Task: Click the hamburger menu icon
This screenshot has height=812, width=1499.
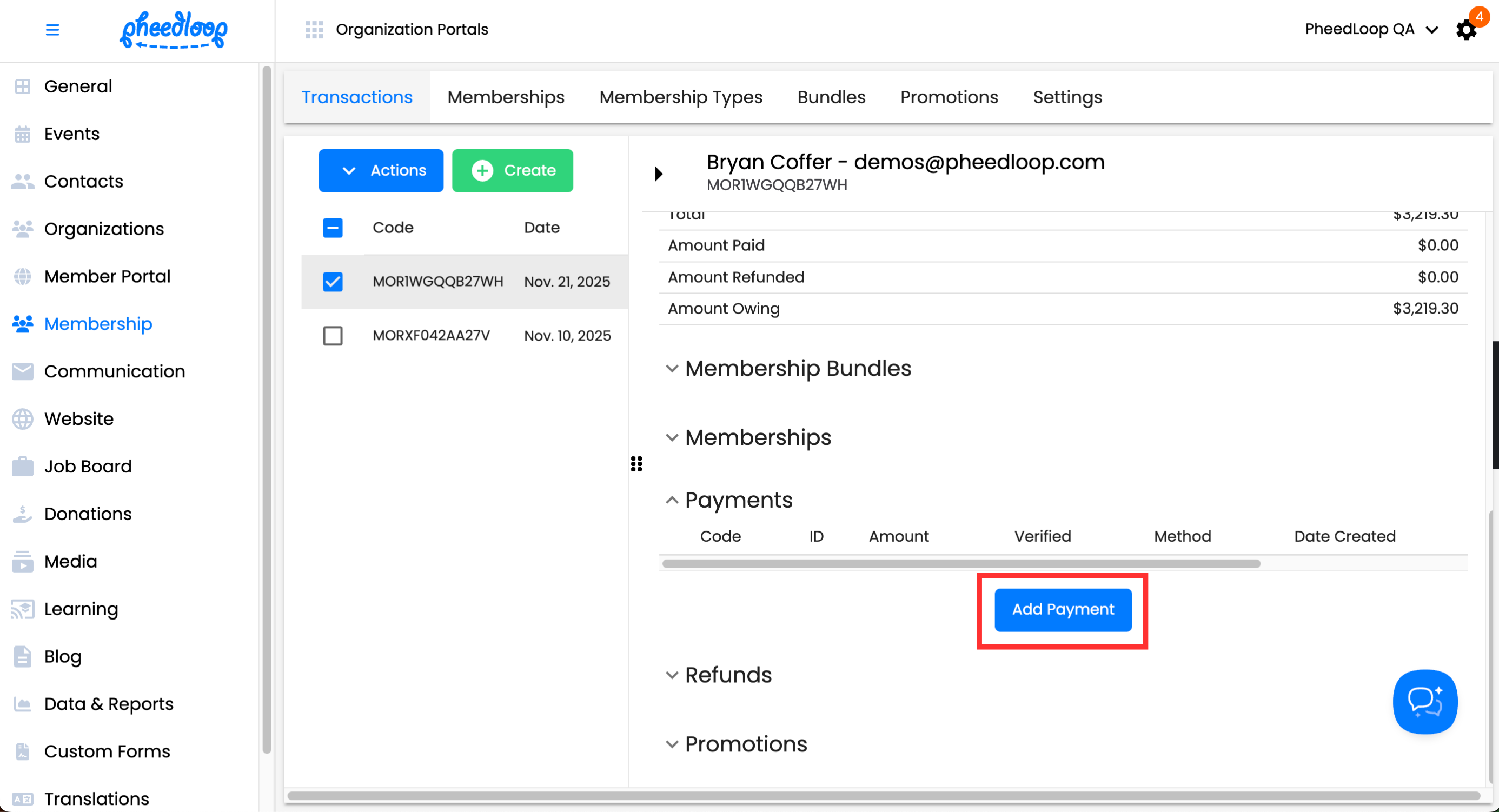Action: [52, 30]
